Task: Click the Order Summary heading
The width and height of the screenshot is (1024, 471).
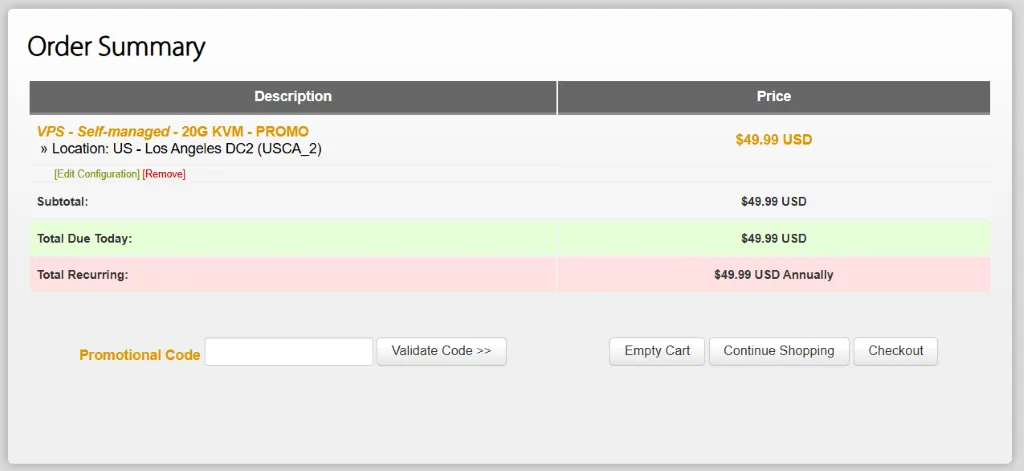Action: (116, 46)
